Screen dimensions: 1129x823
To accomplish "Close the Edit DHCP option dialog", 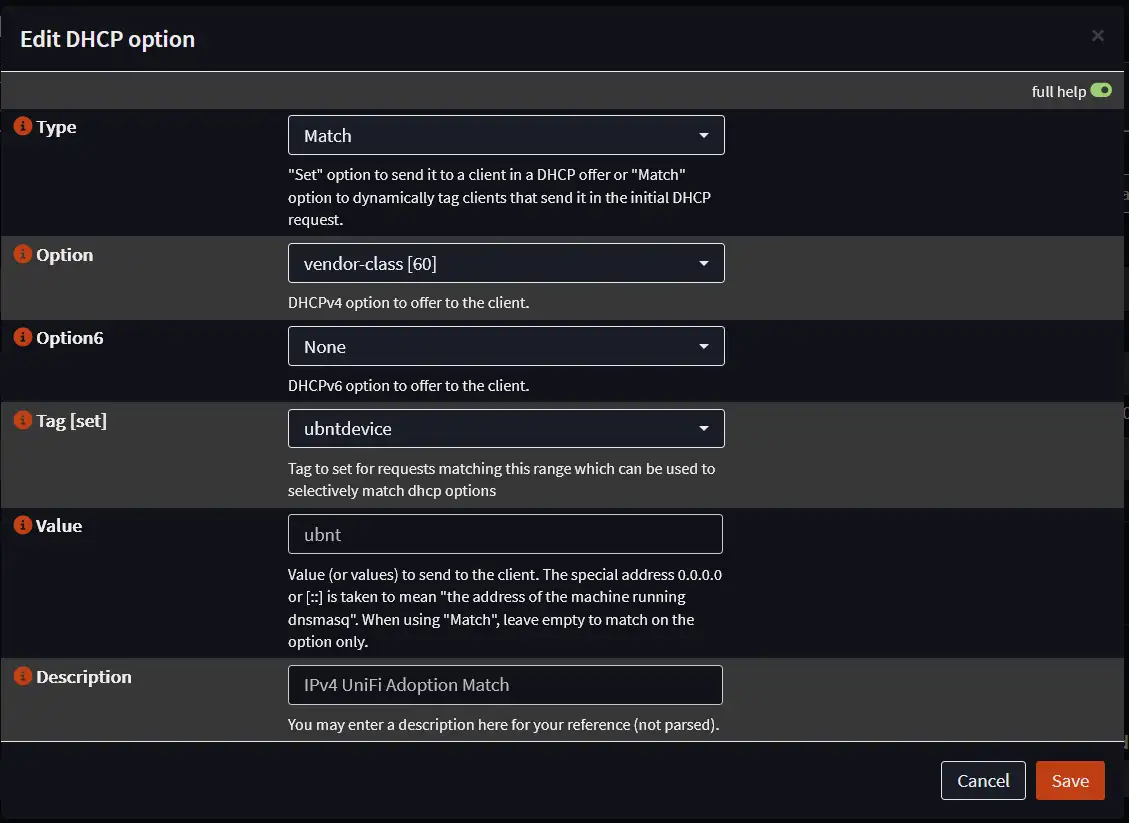I will (1097, 36).
